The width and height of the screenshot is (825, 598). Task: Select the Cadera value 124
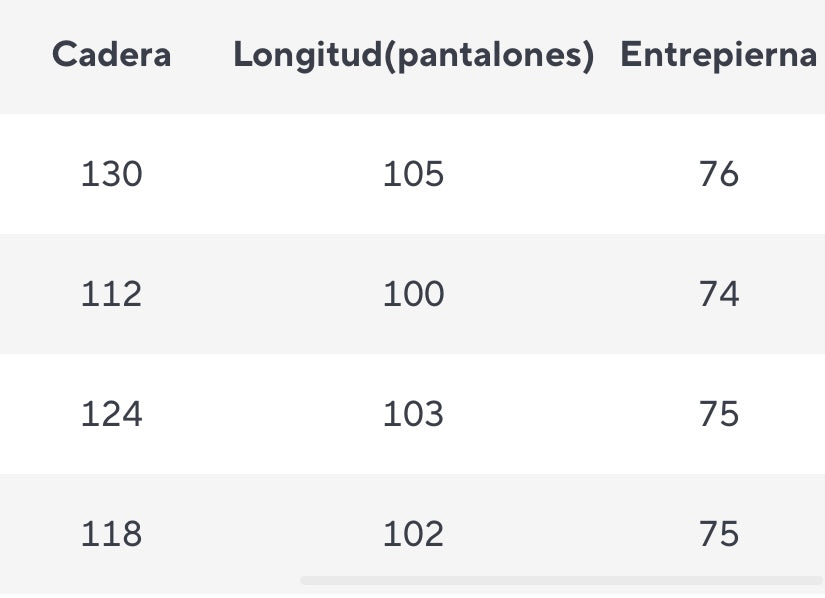112,414
